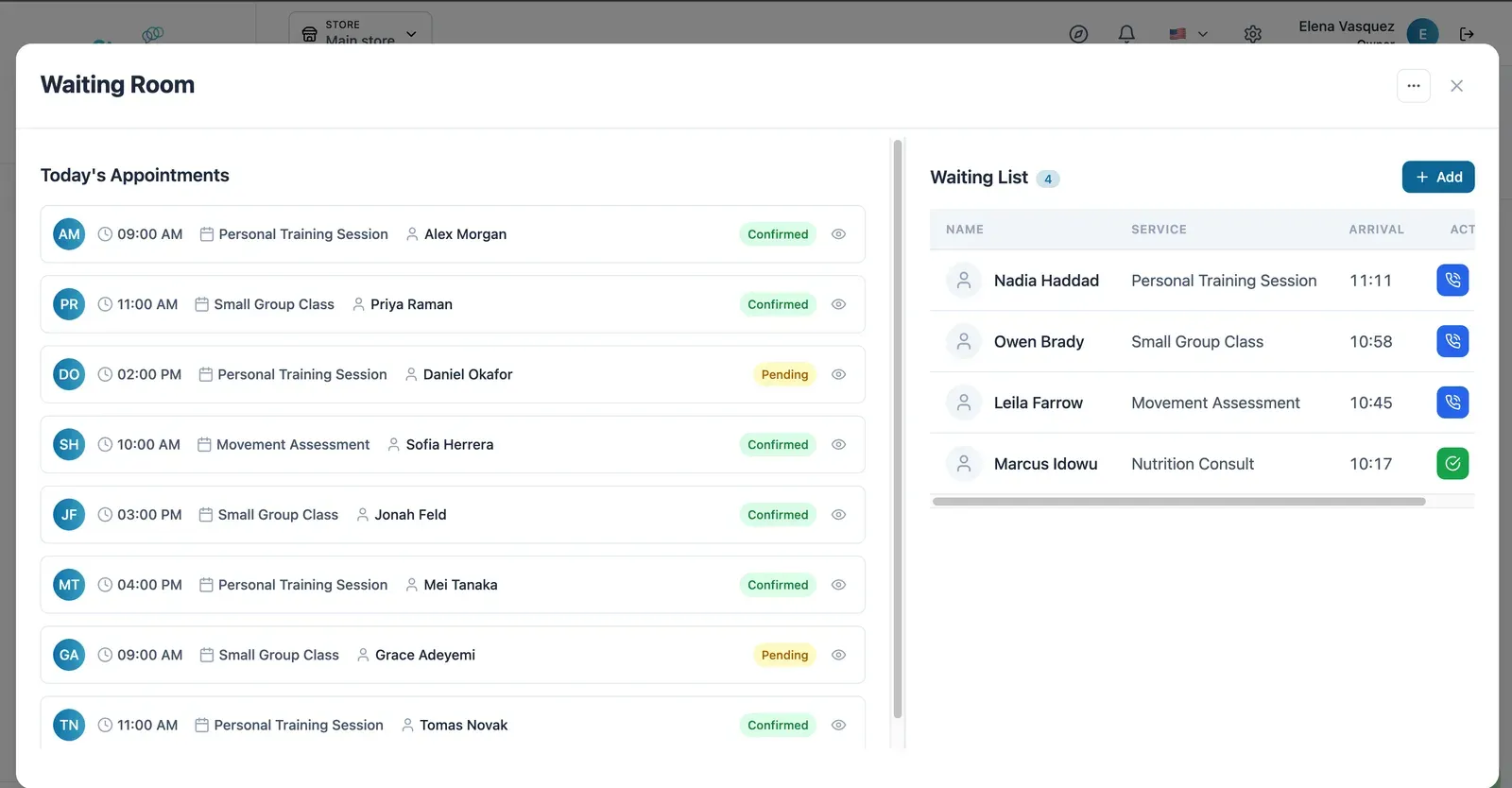
Task: Select Jonah Feld's 03:00 PM appointment time
Action: (x=149, y=515)
